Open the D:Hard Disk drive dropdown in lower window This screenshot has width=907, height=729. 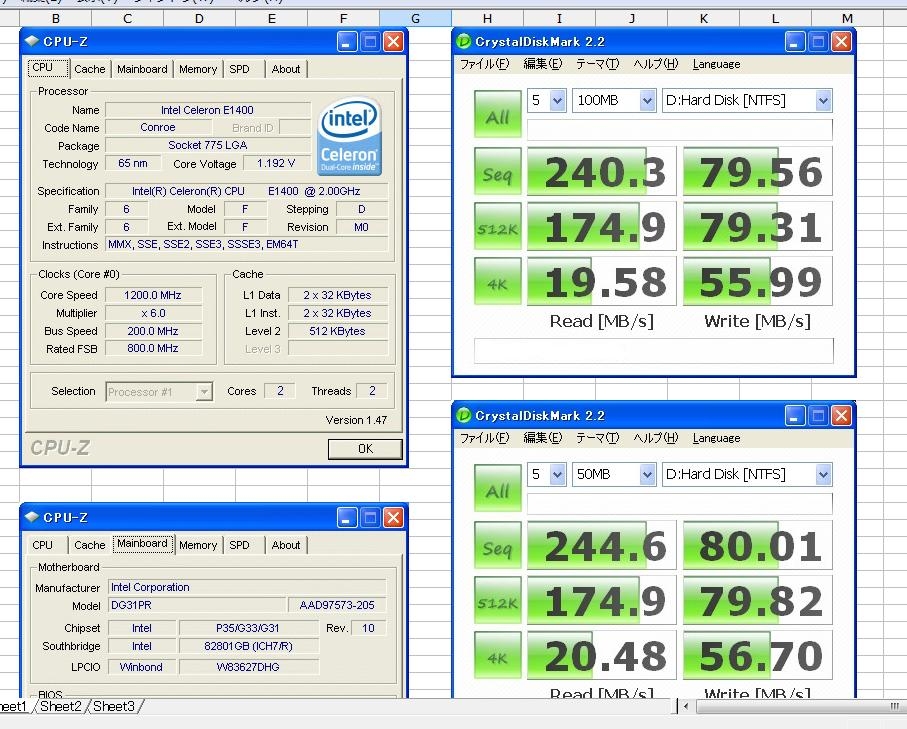pos(823,474)
